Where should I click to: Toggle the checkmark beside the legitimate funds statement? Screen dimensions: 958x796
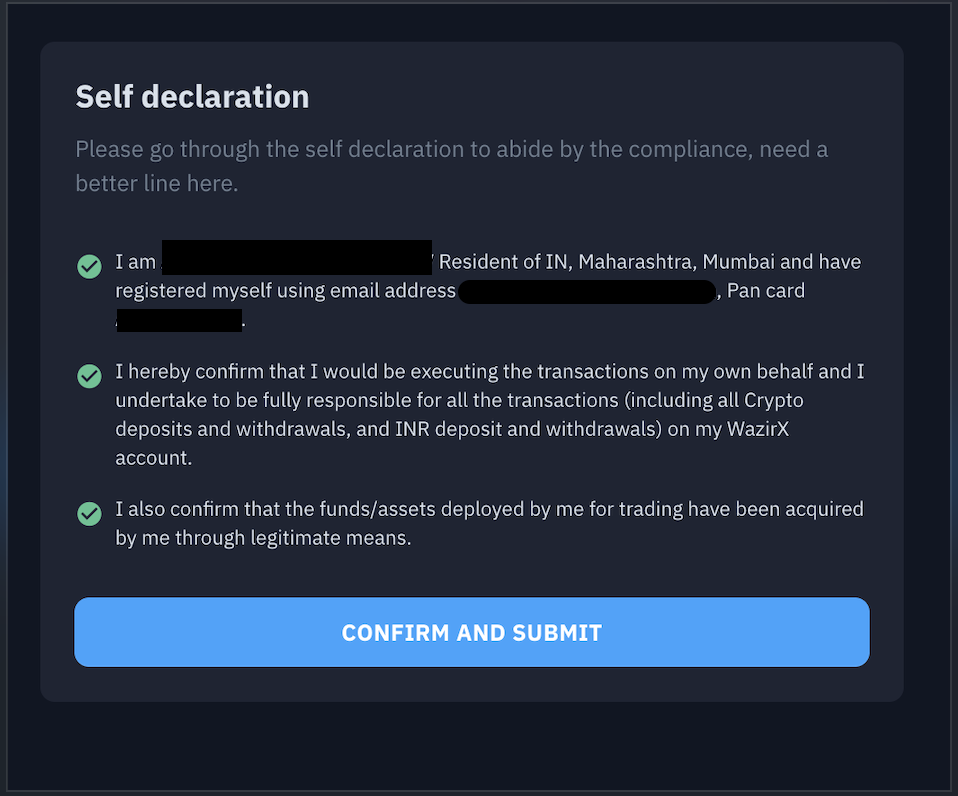(89, 513)
